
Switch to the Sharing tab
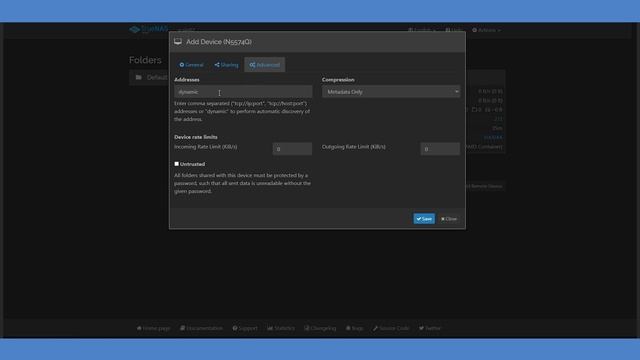226,65
